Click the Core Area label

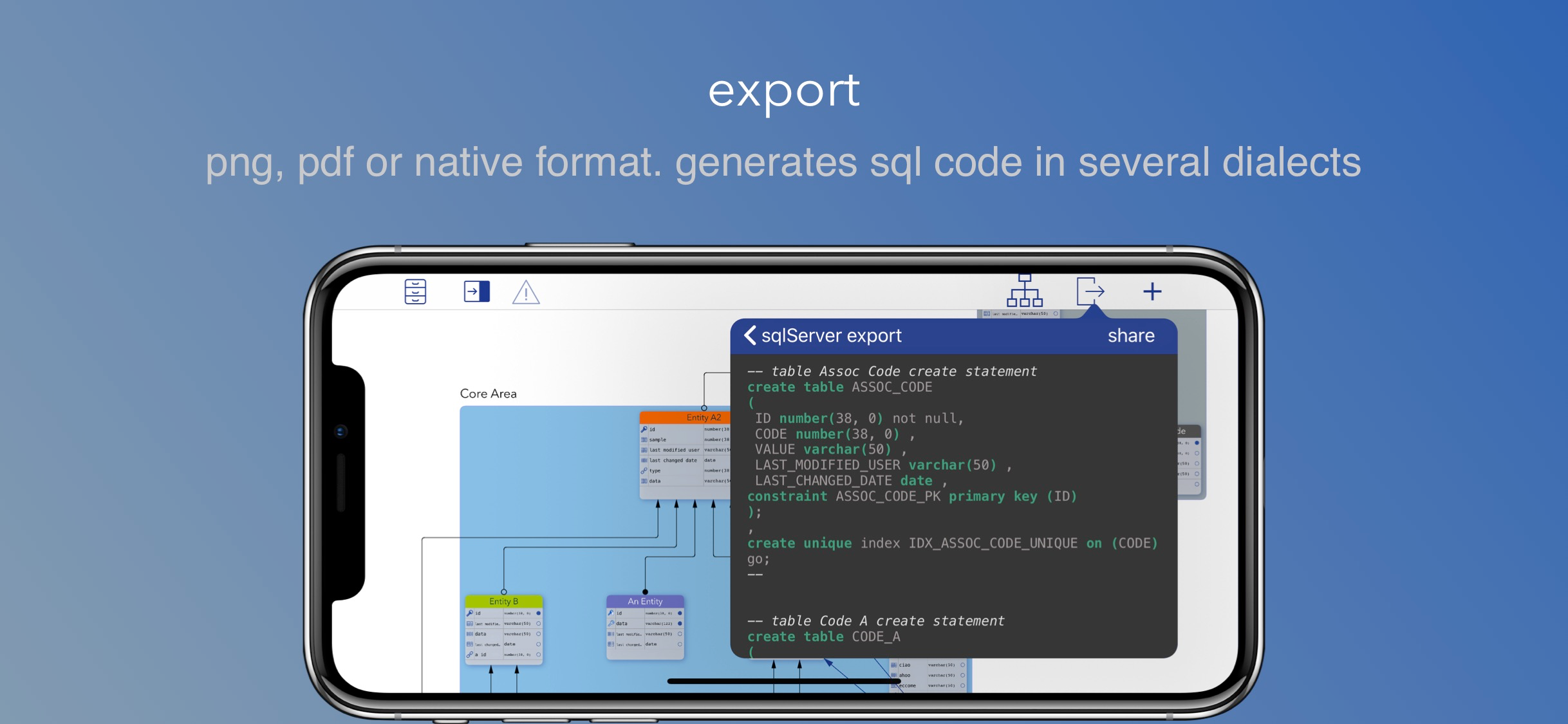pyautogui.click(x=488, y=393)
